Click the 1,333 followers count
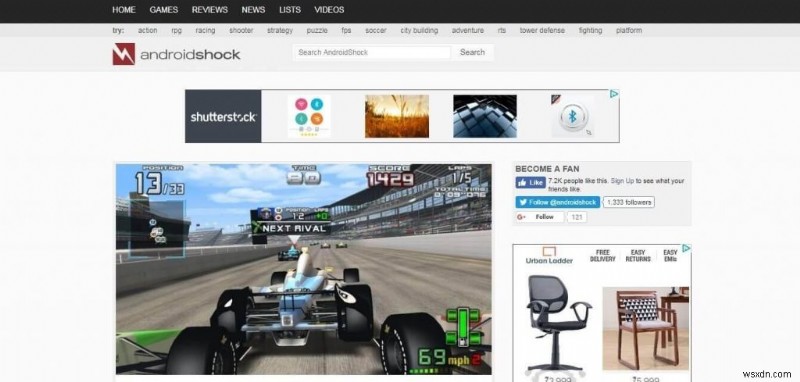This screenshot has height=382, width=800. (x=629, y=202)
